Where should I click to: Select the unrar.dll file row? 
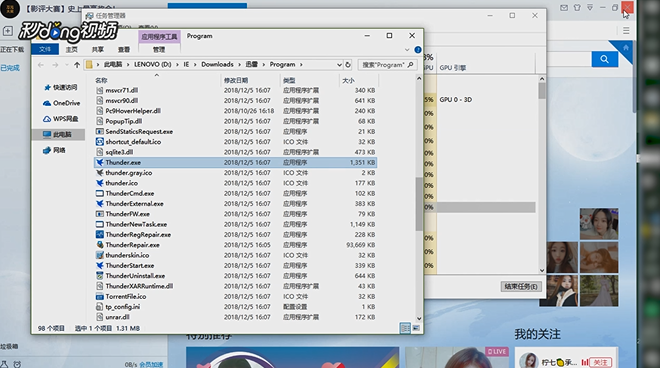click(x=236, y=317)
